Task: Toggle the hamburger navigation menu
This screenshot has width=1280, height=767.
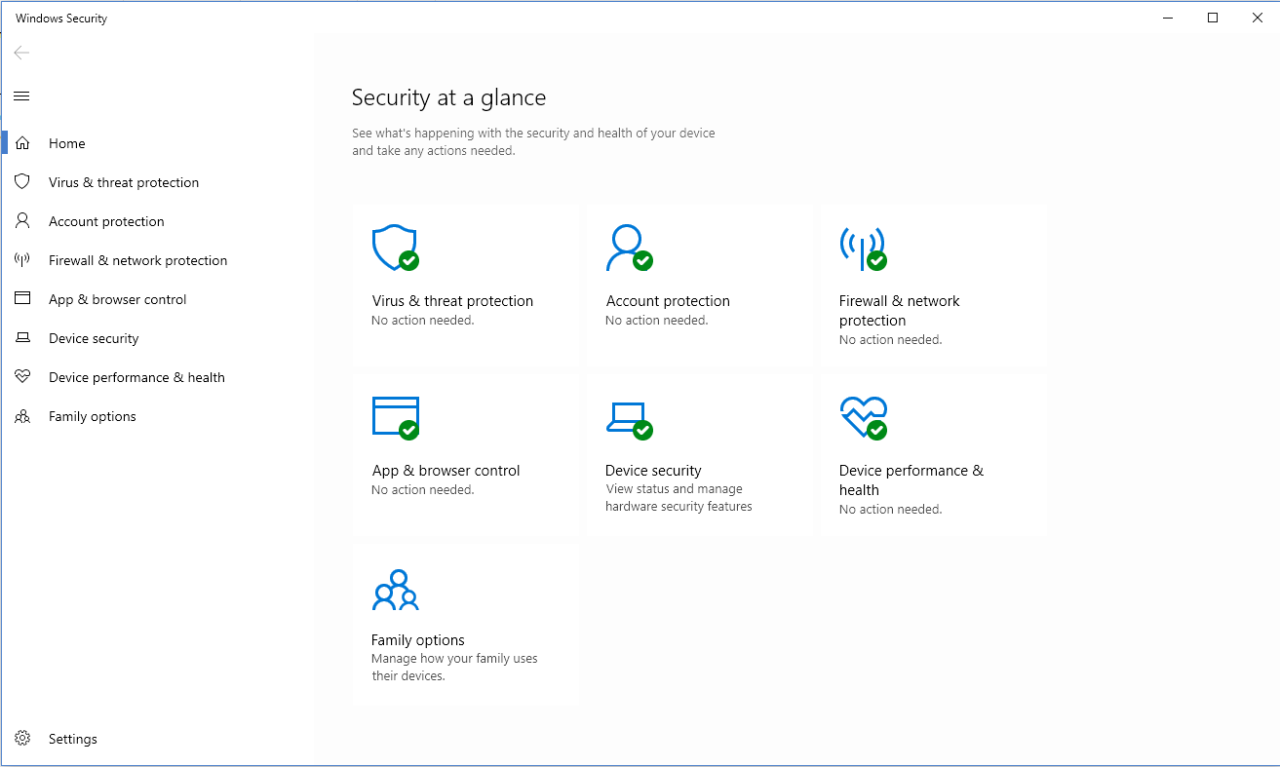Action: point(22,96)
